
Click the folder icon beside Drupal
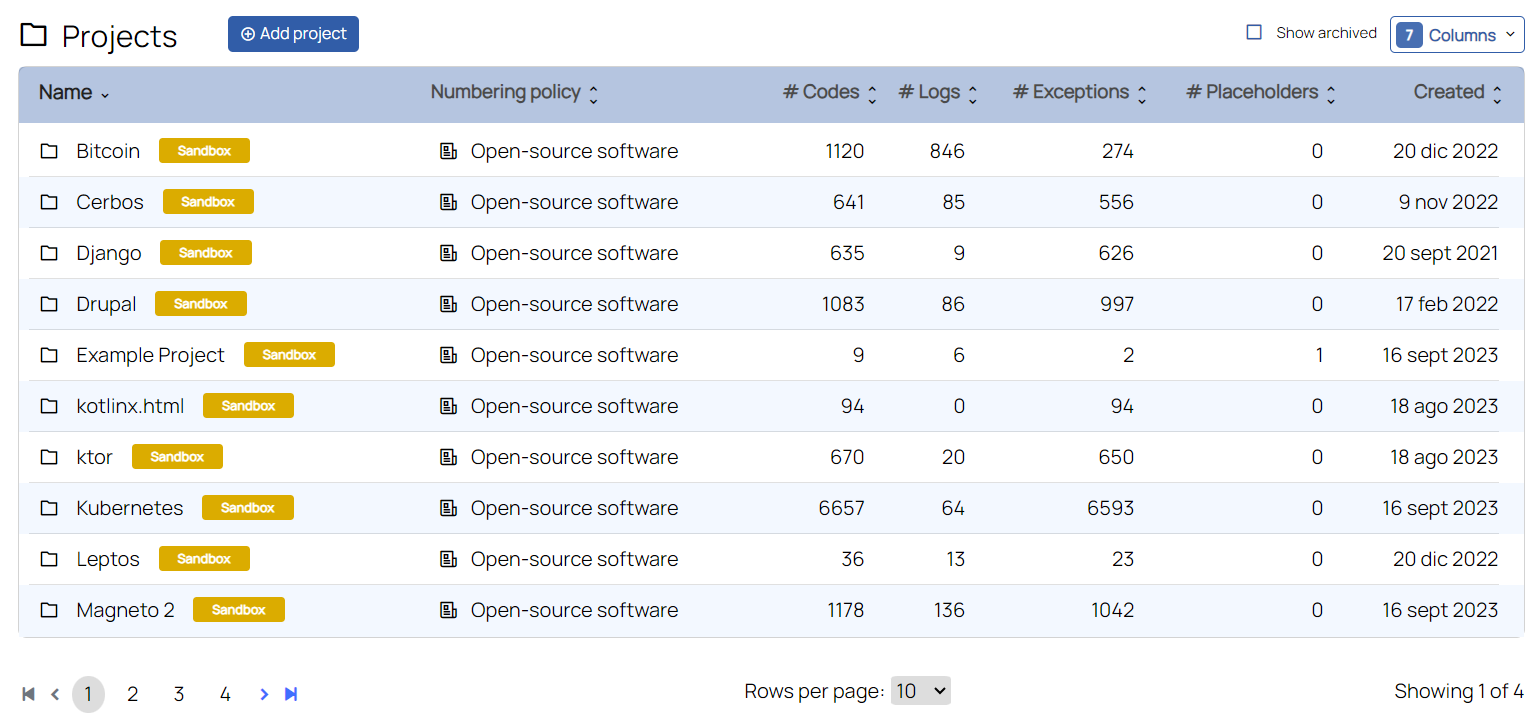[49, 304]
